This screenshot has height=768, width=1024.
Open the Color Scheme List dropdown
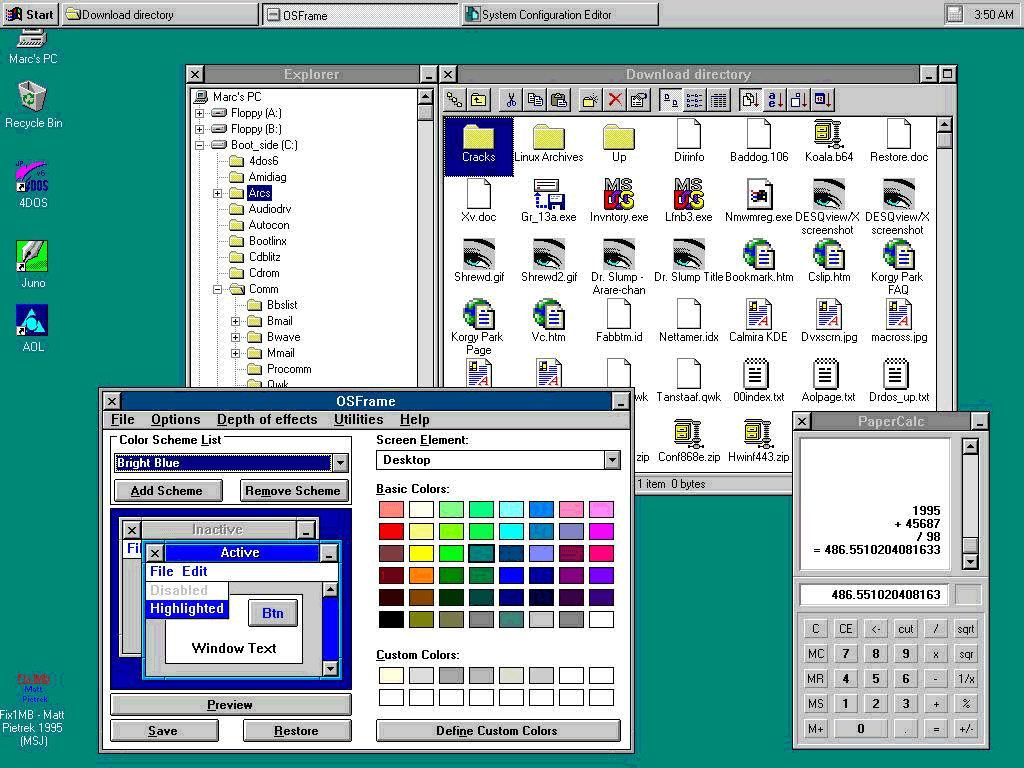pyautogui.click(x=339, y=463)
